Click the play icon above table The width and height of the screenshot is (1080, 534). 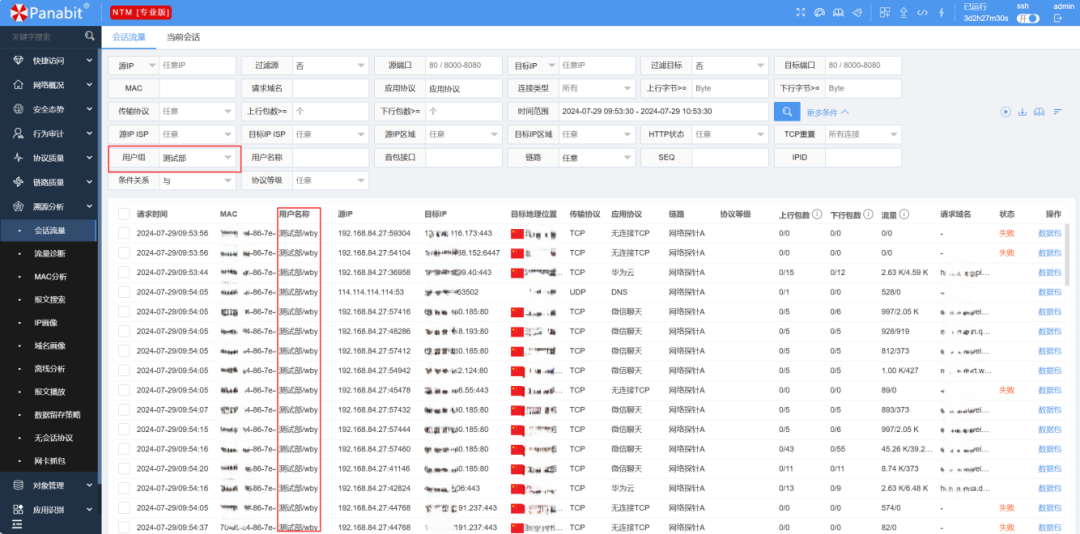pyautogui.click(x=1006, y=112)
